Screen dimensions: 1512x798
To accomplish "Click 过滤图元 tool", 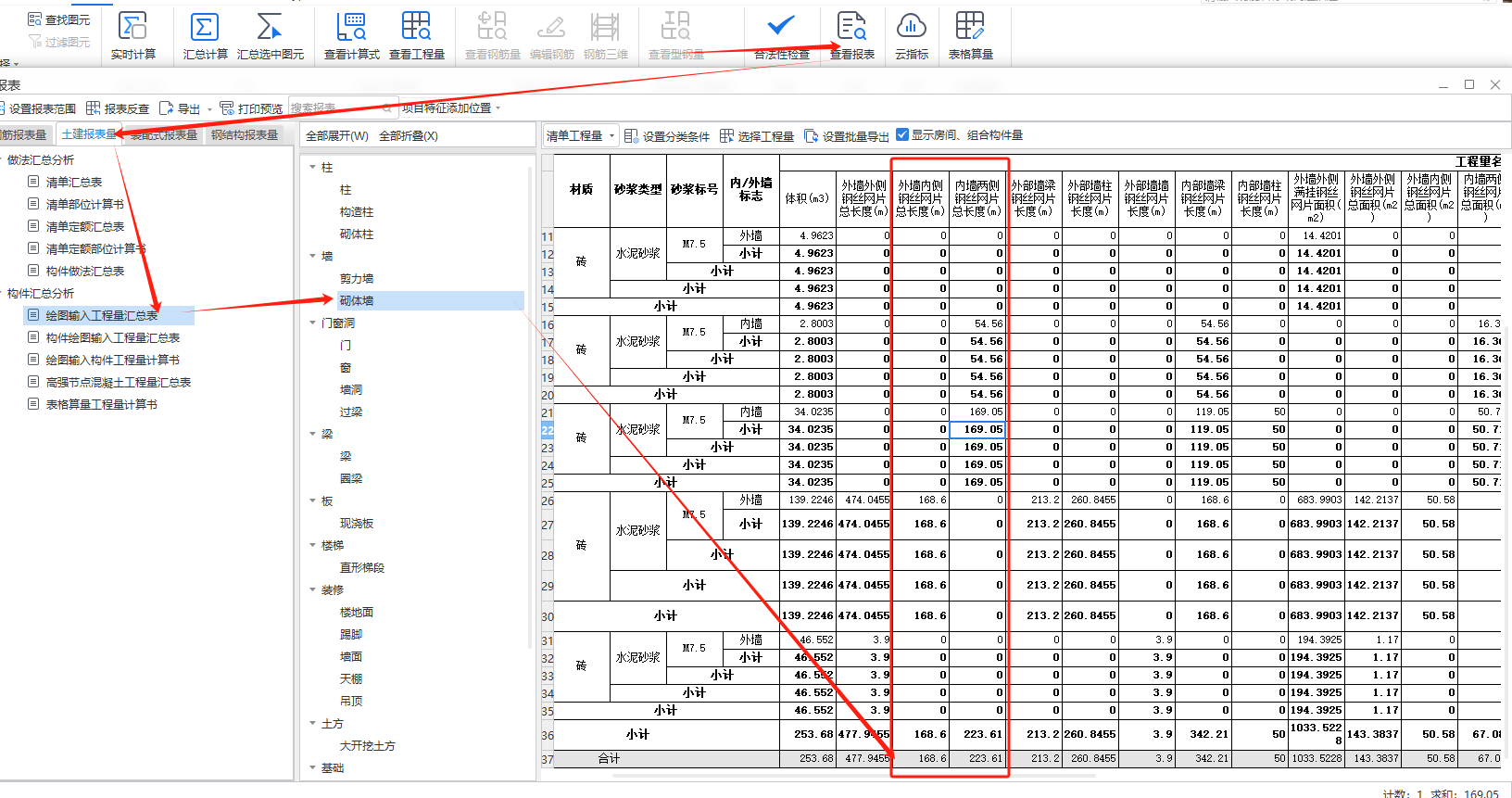I will point(59,42).
